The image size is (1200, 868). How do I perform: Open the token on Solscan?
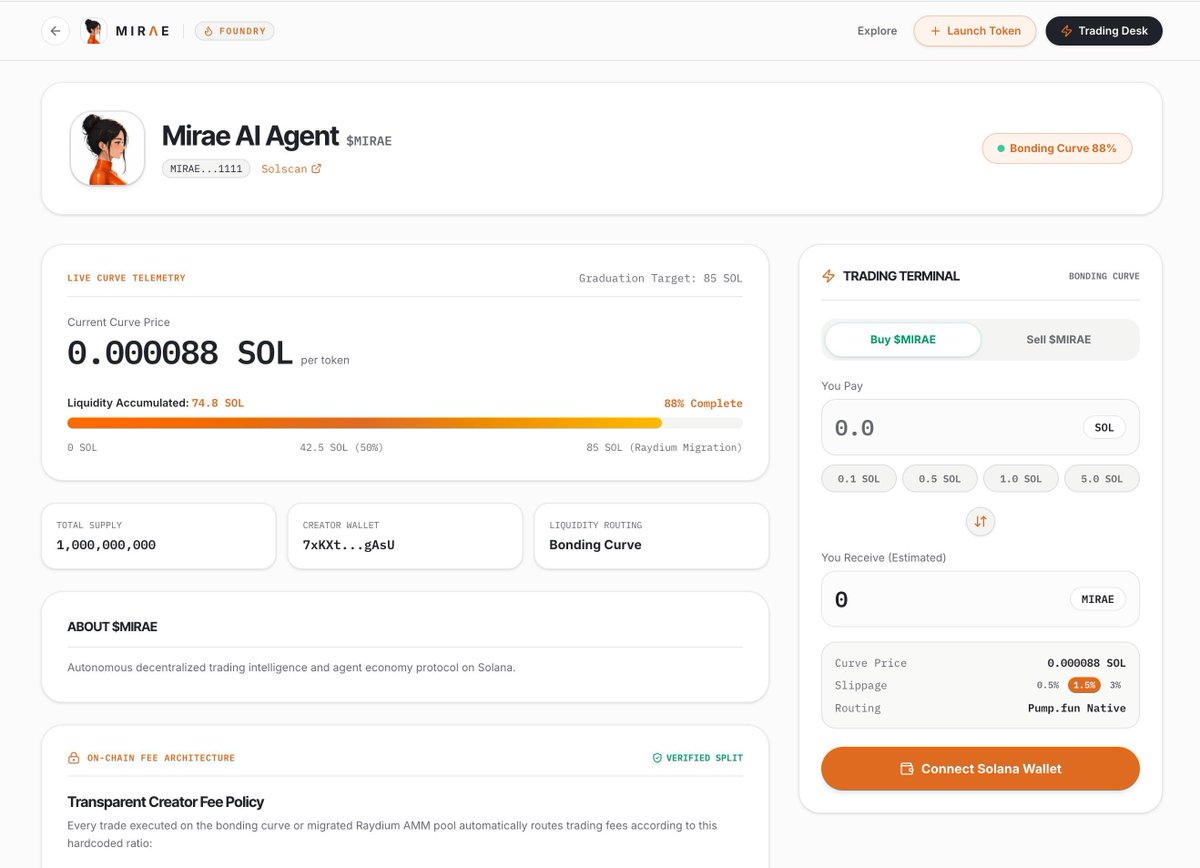[x=291, y=169]
